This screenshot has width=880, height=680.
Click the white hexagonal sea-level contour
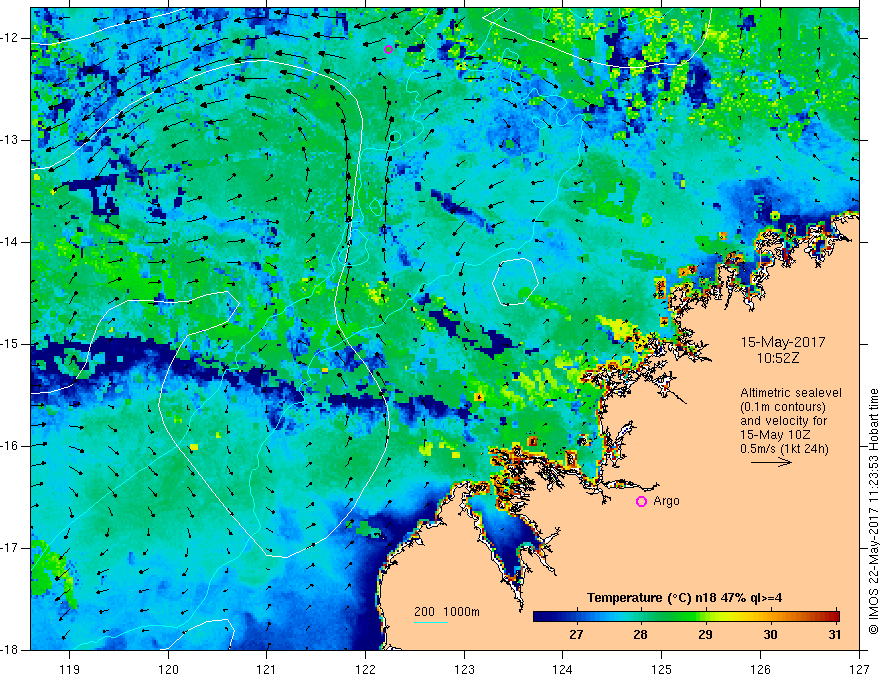[515, 282]
